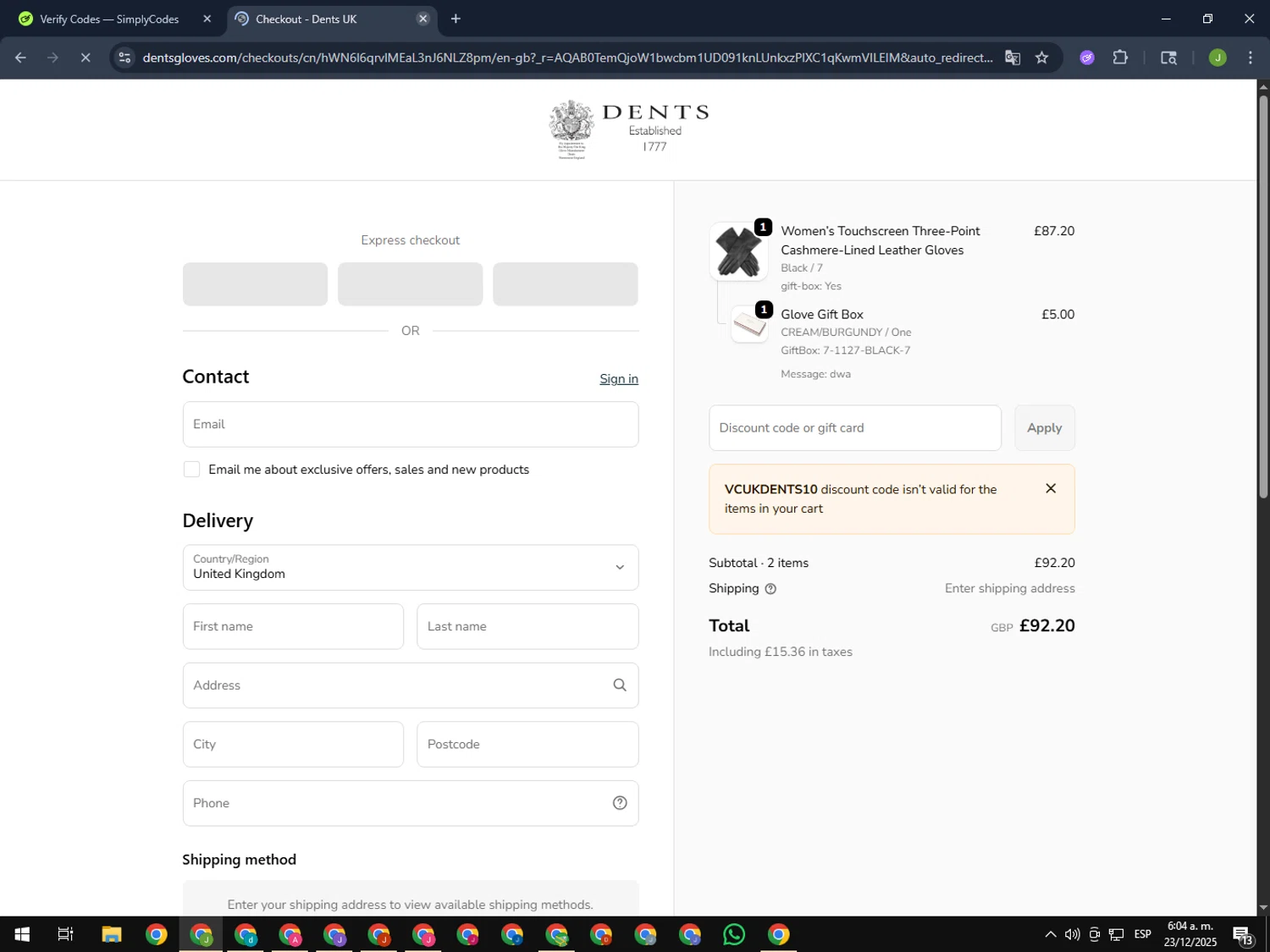
Task: Click the first express checkout button
Action: 255,284
